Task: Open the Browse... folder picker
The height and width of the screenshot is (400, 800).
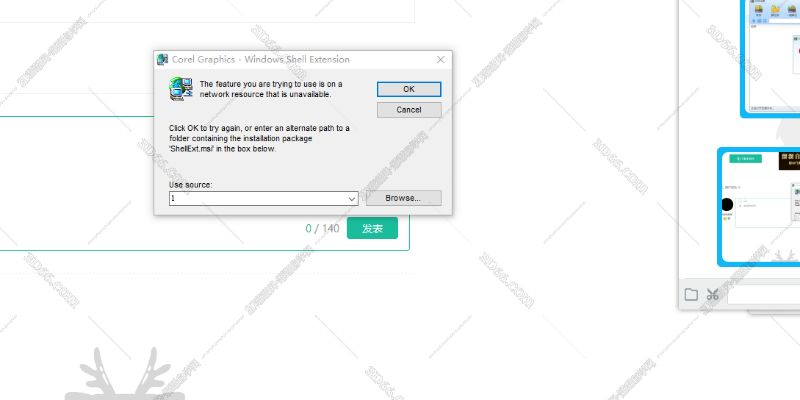Action: pos(402,198)
